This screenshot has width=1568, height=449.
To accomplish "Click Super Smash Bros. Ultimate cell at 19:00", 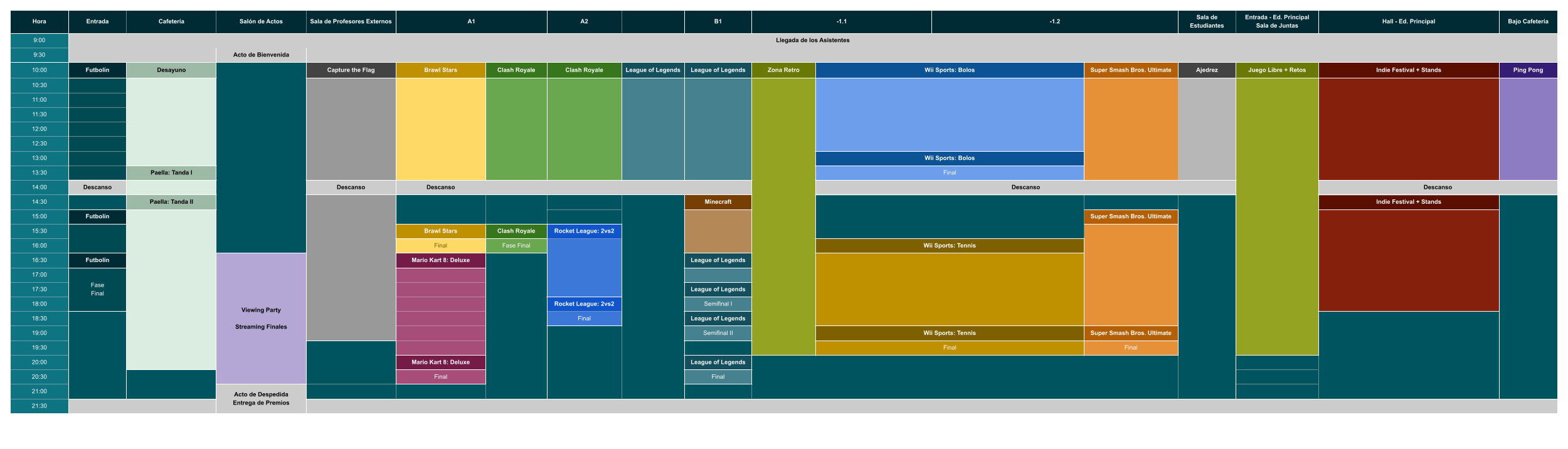I will [x=1130, y=333].
